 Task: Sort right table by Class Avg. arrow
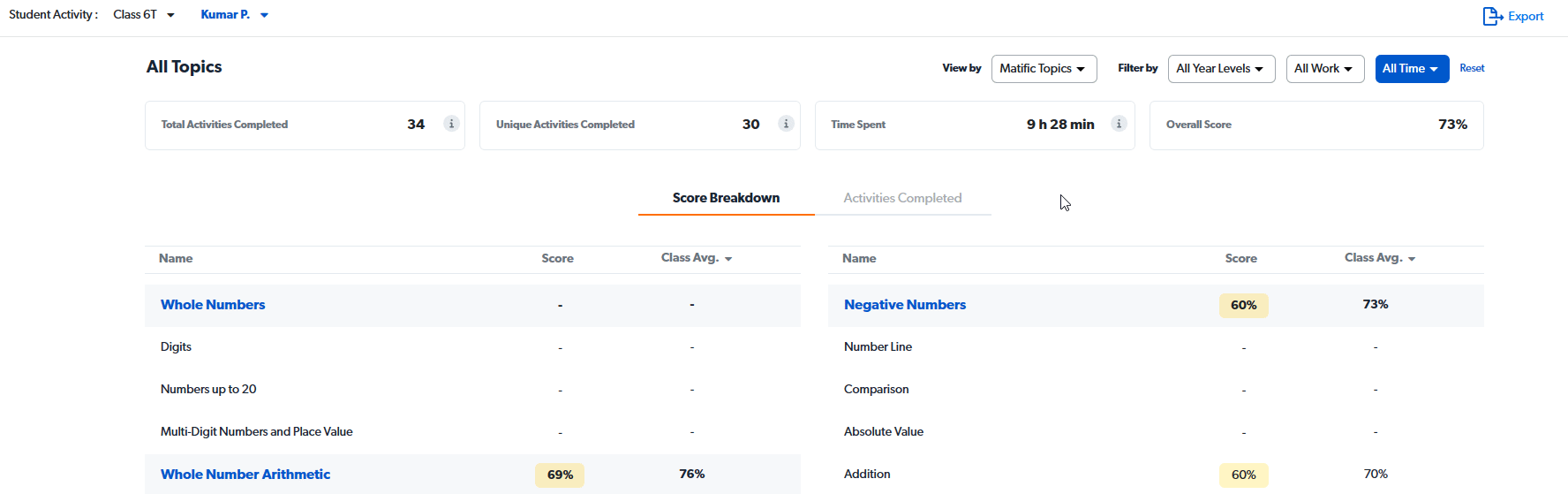(1412, 259)
